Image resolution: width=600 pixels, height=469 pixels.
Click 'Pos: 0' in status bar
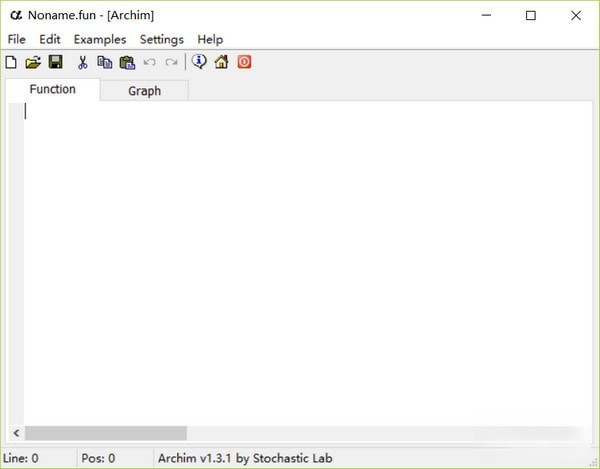(x=98, y=458)
